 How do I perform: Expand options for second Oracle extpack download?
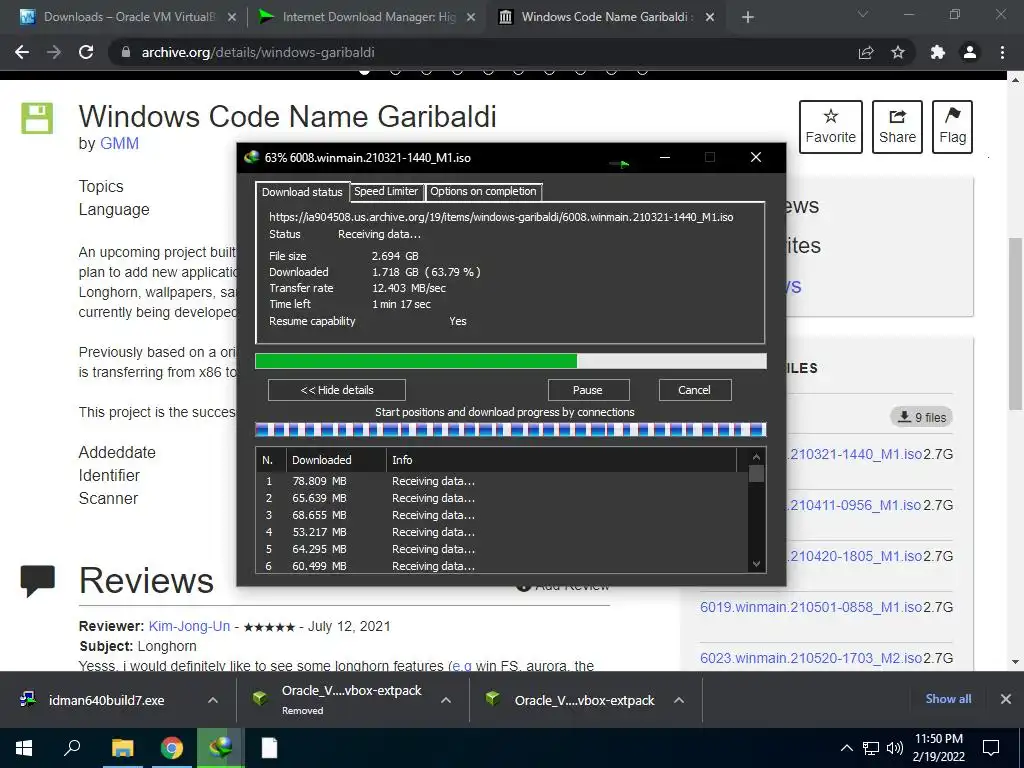tap(679, 700)
